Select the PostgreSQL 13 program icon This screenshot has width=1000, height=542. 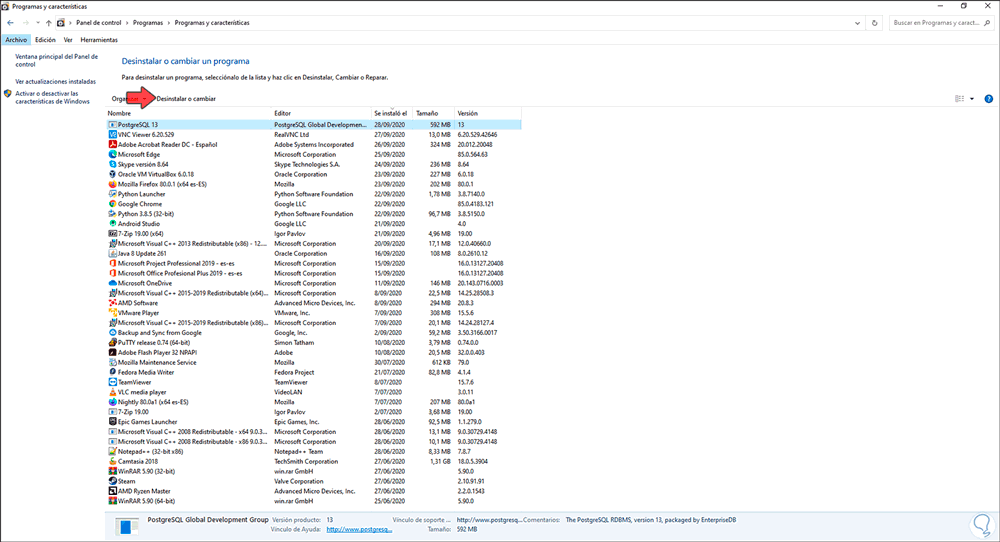pos(113,125)
